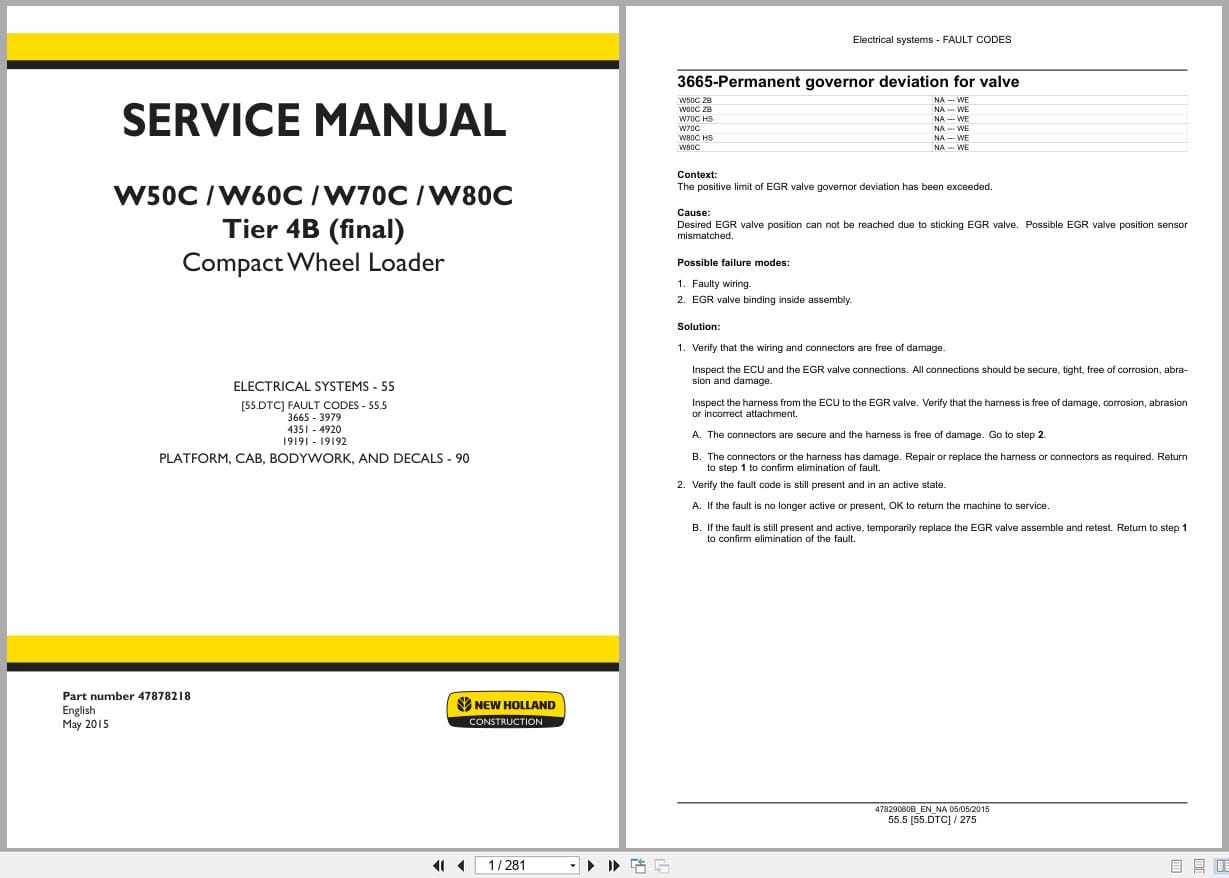This screenshot has width=1229, height=878.
Task: Click the 19191 - 19192 code range
Action: click(x=313, y=441)
